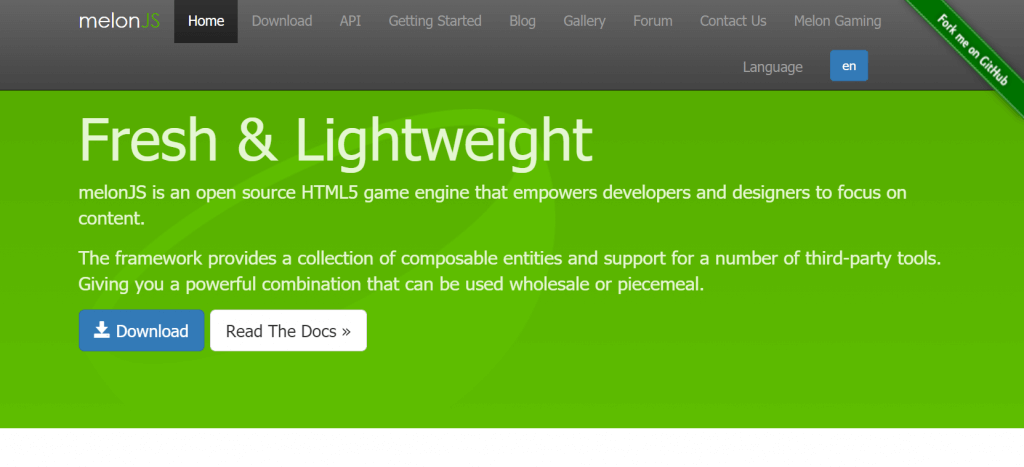Go to the API menu item
1024x467 pixels.
click(x=350, y=21)
